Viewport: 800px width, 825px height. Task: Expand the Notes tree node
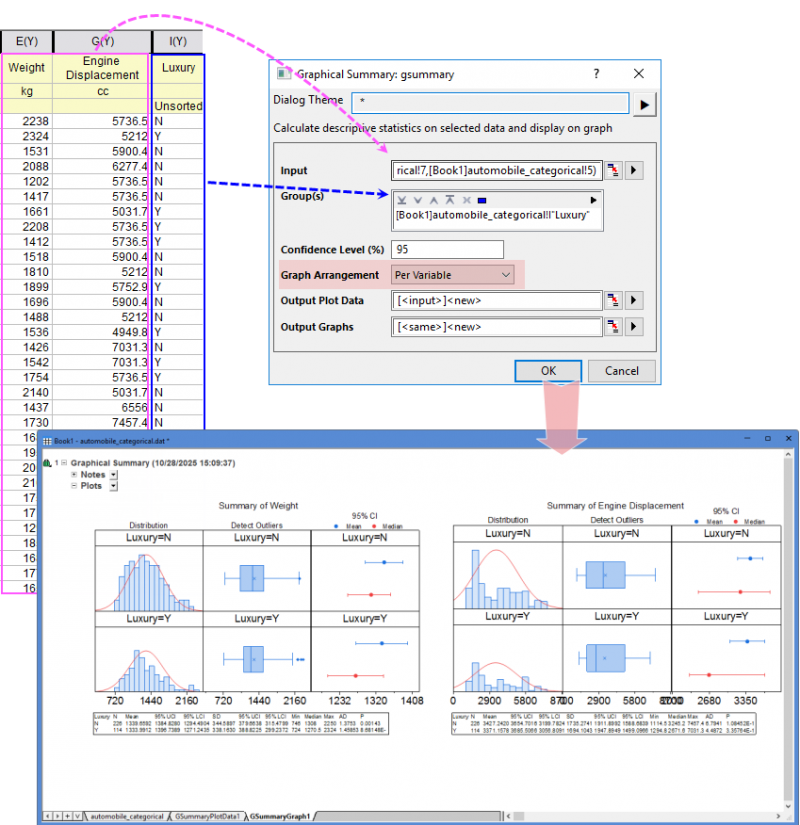point(74,475)
